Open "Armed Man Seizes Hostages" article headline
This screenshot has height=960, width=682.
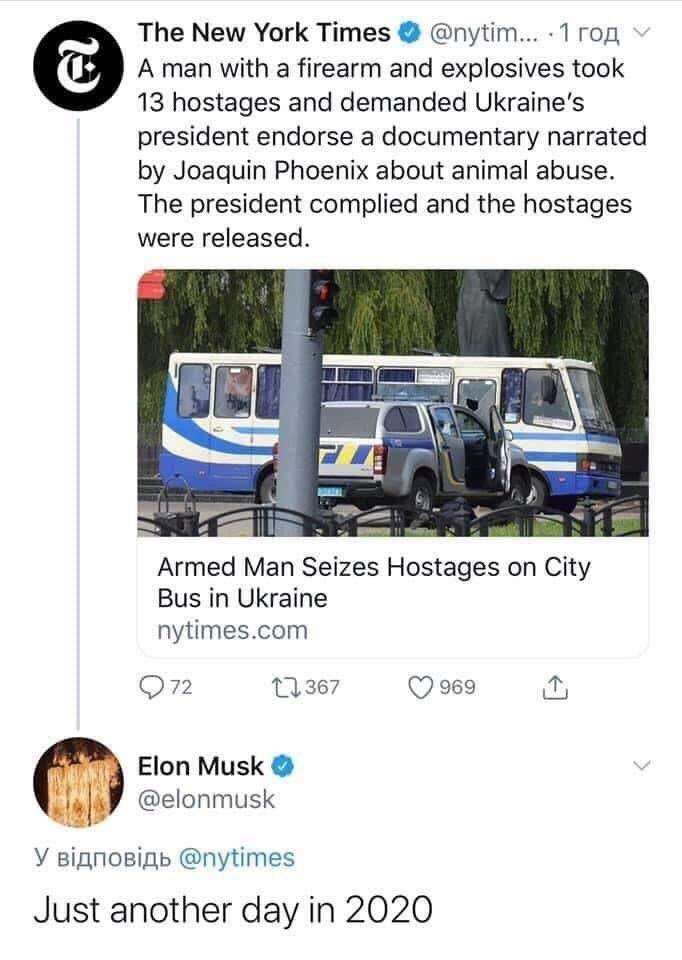click(x=373, y=583)
